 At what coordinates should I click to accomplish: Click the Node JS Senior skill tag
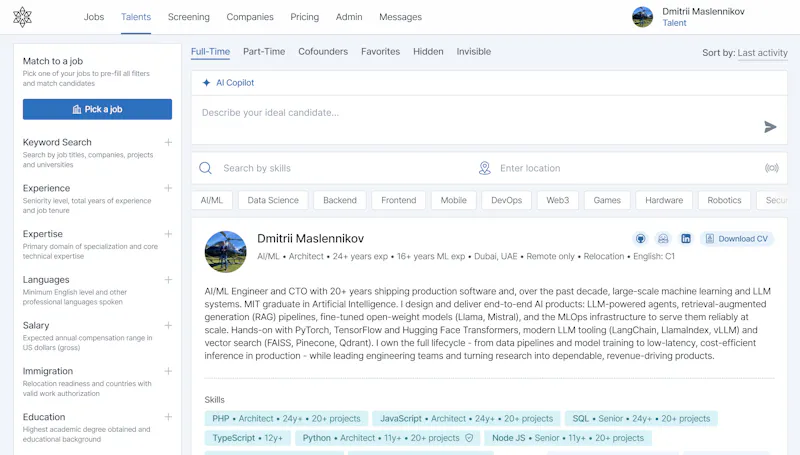click(568, 438)
